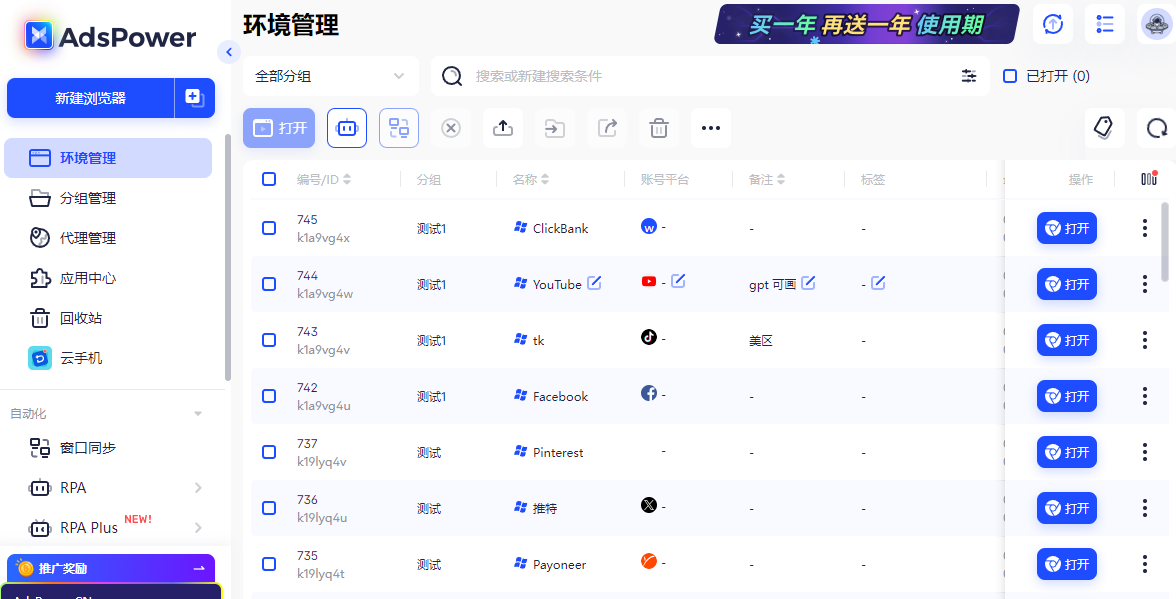Enable the 已打开 (0) checkbox
Image resolution: width=1176 pixels, height=599 pixels.
click(1009, 76)
